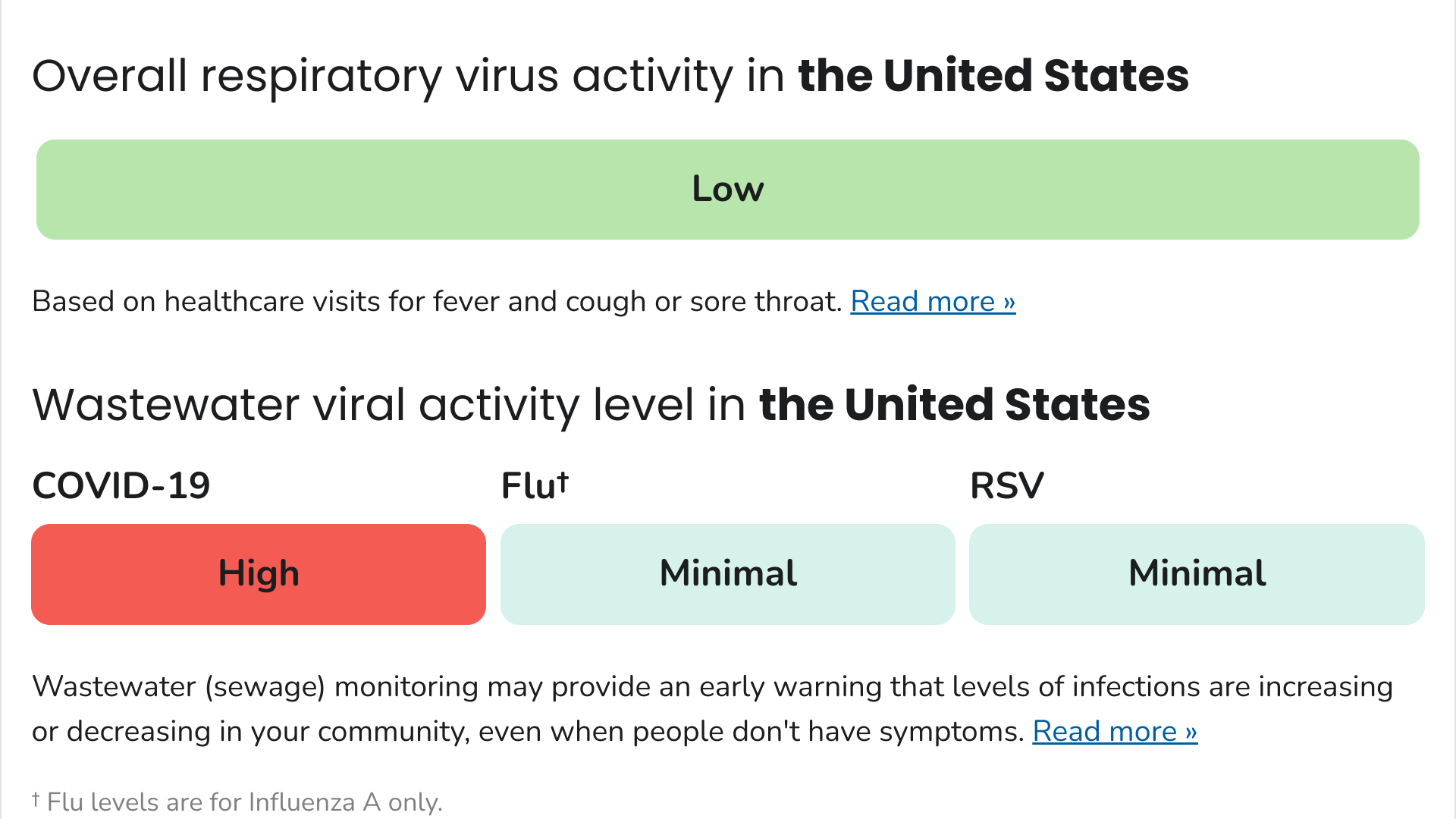Viewport: 1456px width, 819px height.
Task: Click the dagger superscript beside Flu label
Action: [562, 481]
